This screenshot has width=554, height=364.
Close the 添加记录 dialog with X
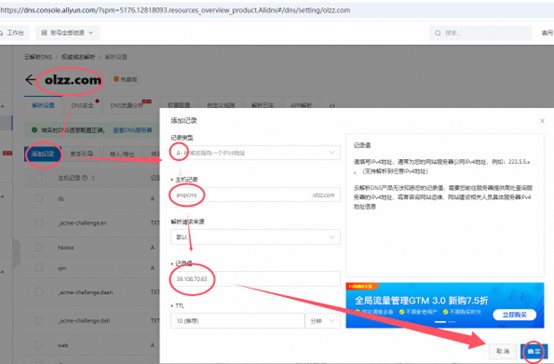point(542,121)
